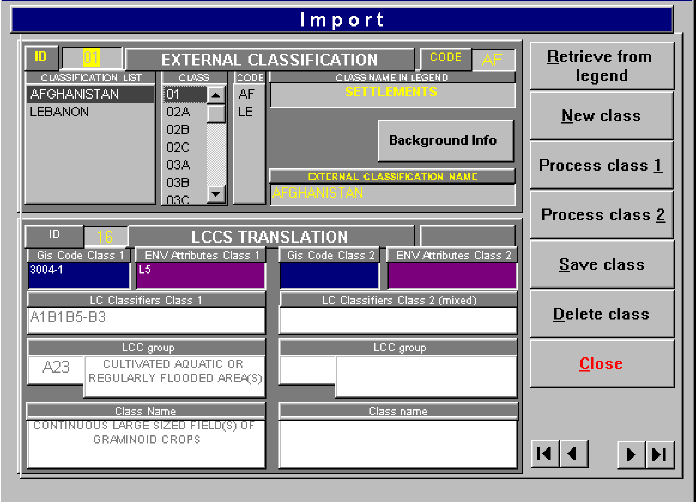
Task: Choose class 02A from class list
Action: tap(180, 112)
